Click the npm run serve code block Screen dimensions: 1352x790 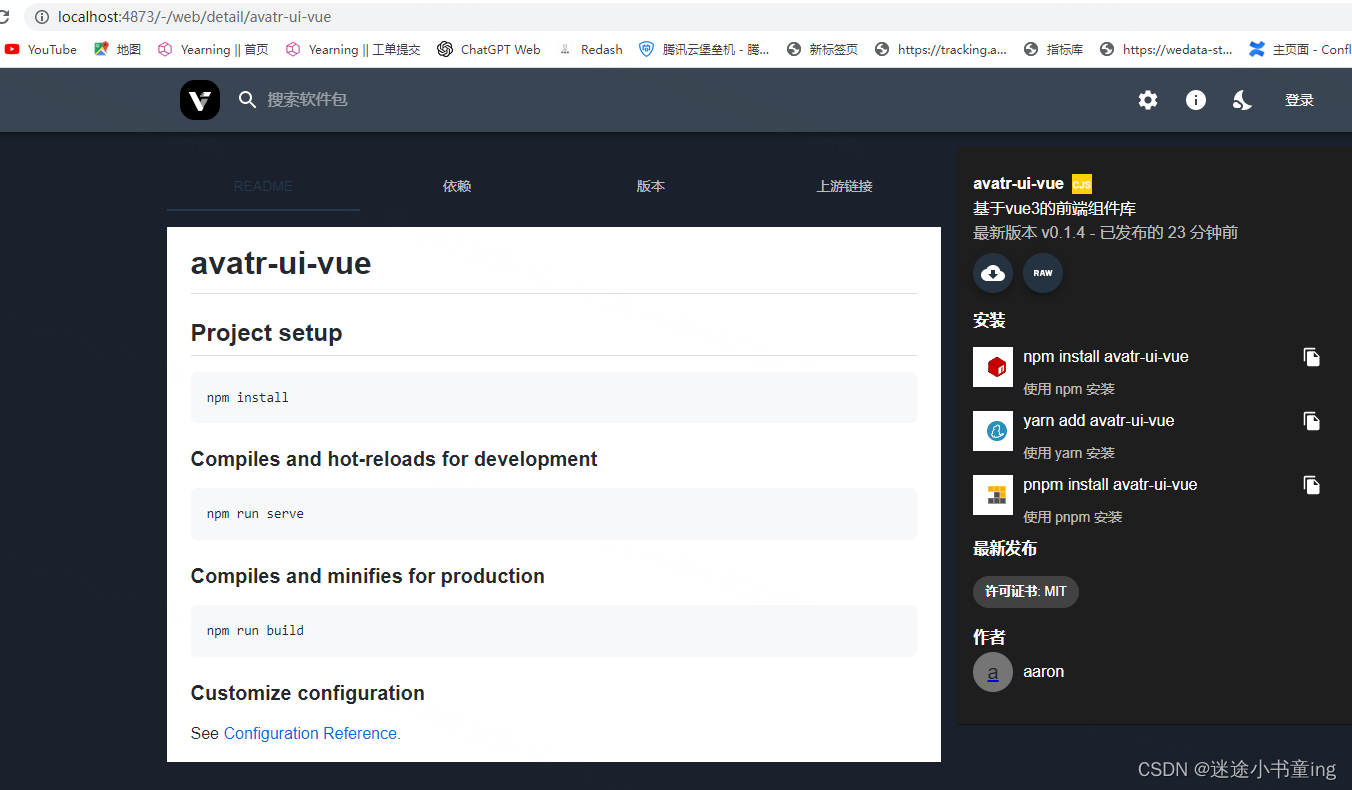[x=554, y=514]
